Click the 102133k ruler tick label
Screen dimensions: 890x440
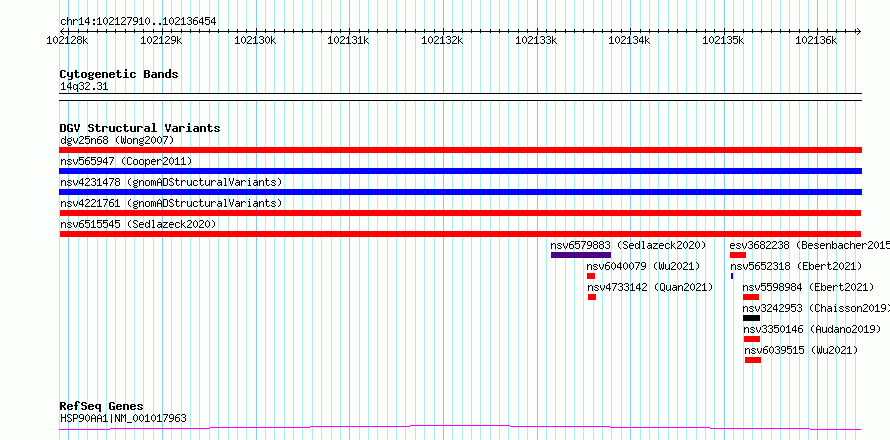point(536,40)
